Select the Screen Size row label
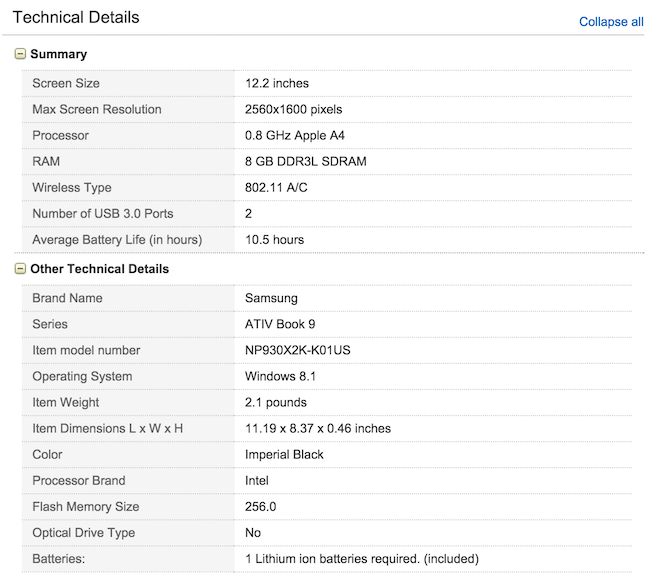 coord(66,83)
